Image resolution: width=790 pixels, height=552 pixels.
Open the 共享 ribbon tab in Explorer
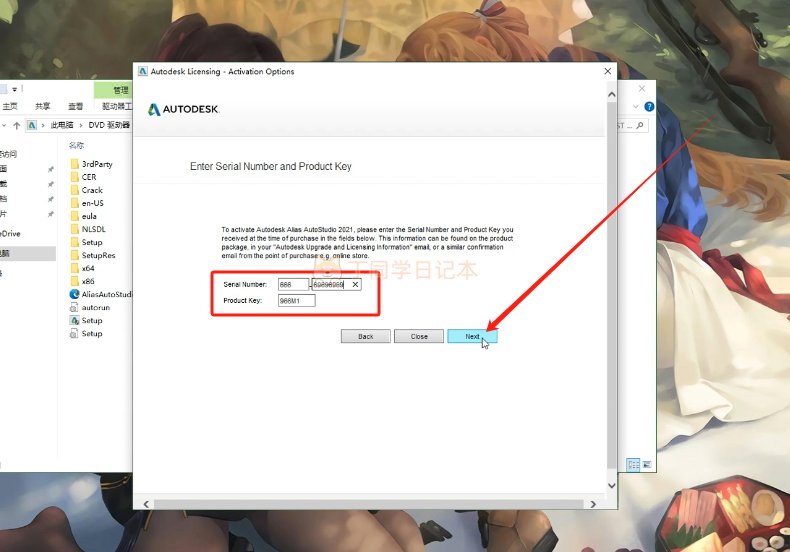tap(42, 106)
